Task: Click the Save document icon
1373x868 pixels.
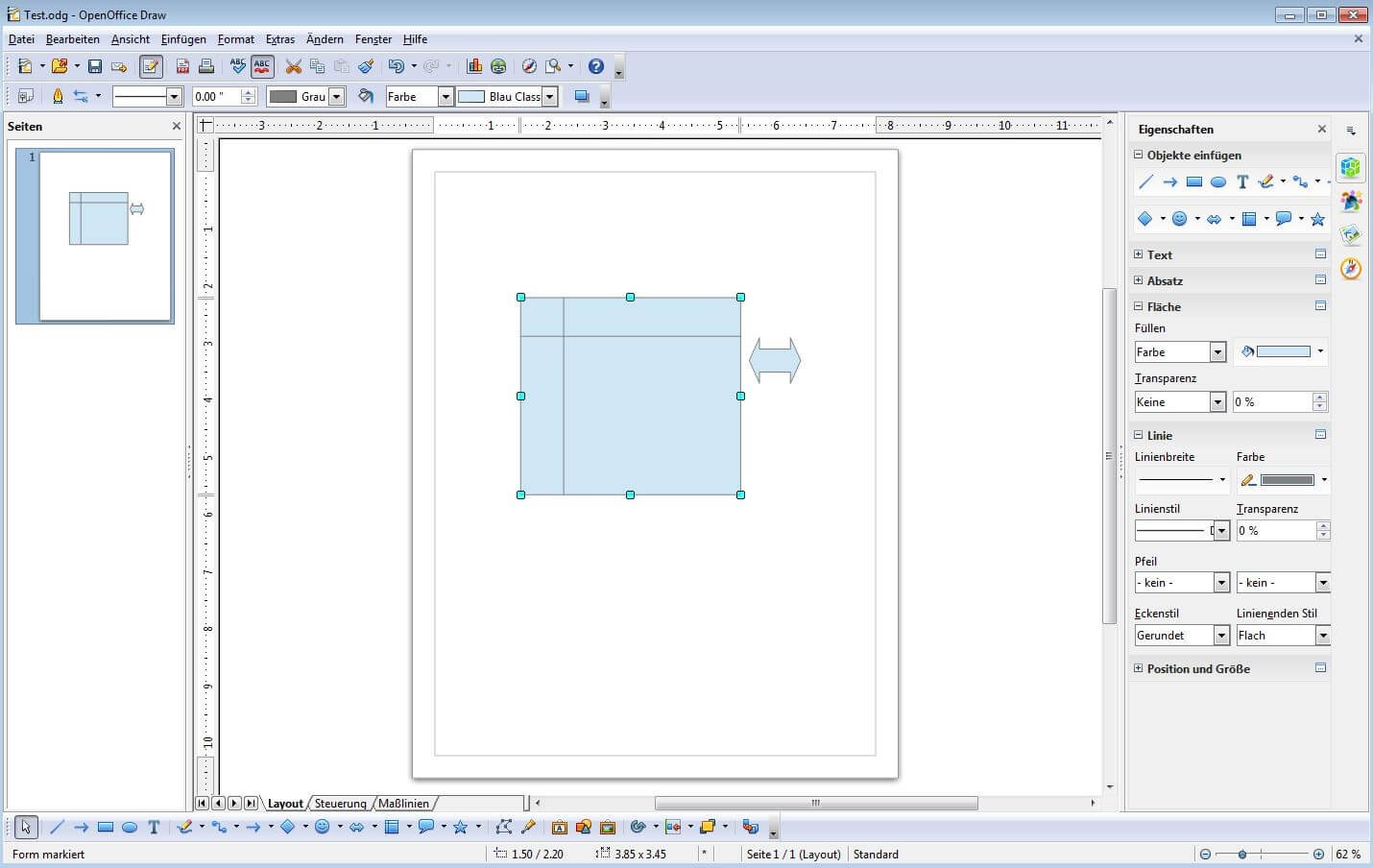Action: click(x=94, y=66)
